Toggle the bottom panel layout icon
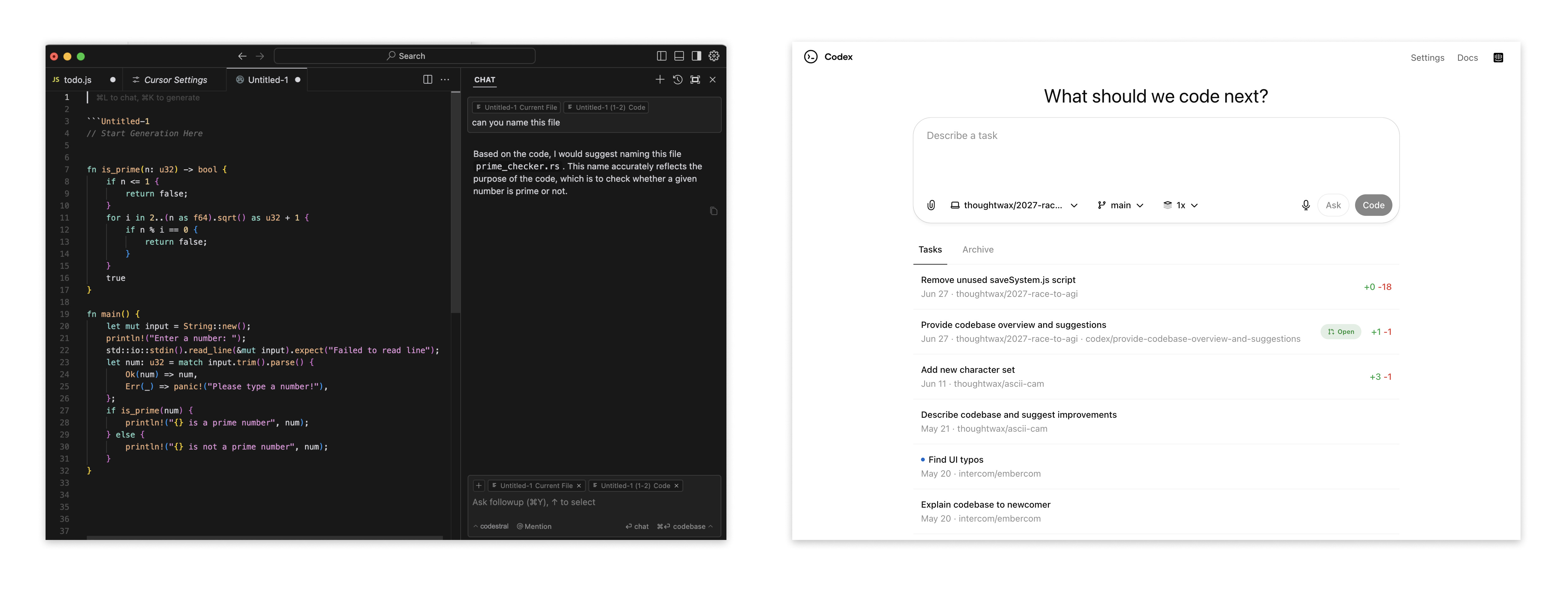1568x595 pixels. click(x=679, y=56)
